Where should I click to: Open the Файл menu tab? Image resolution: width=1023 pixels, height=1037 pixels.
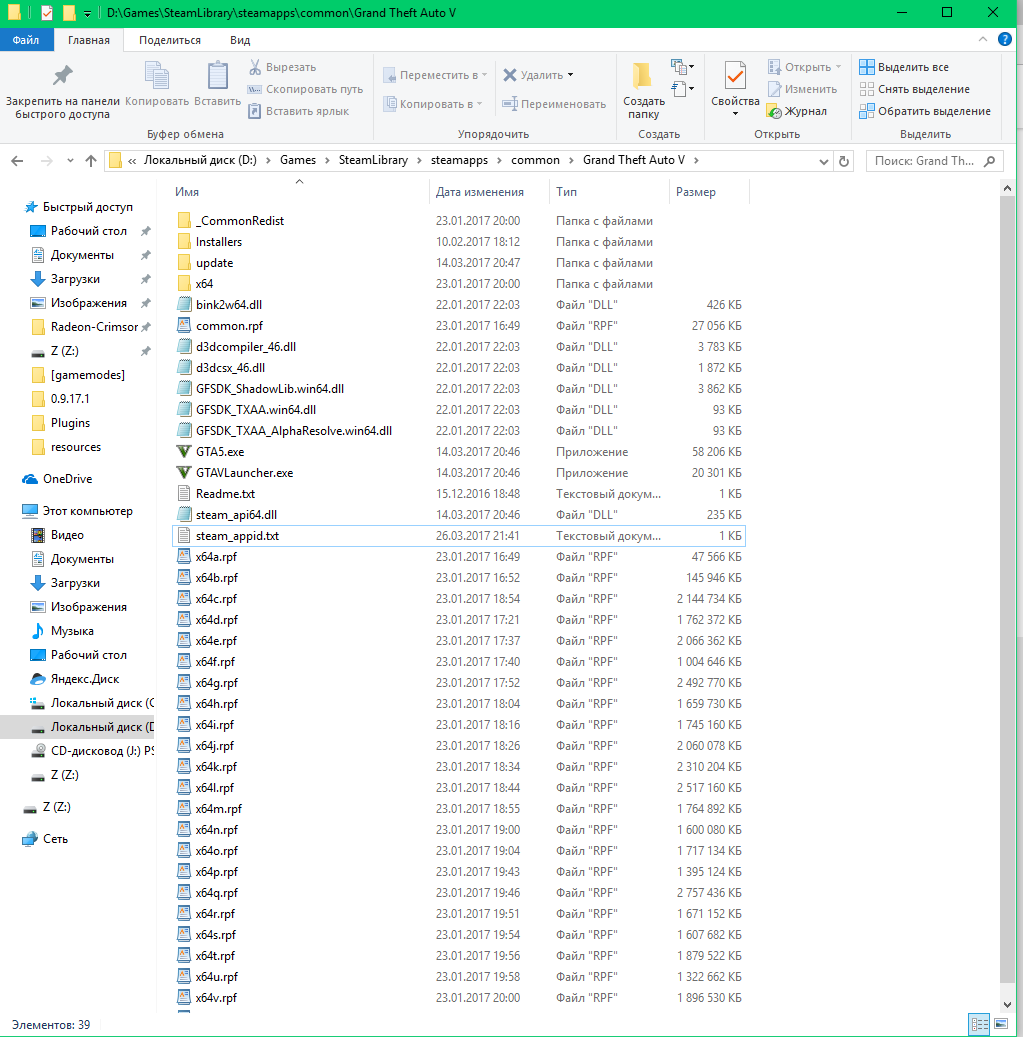click(26, 40)
